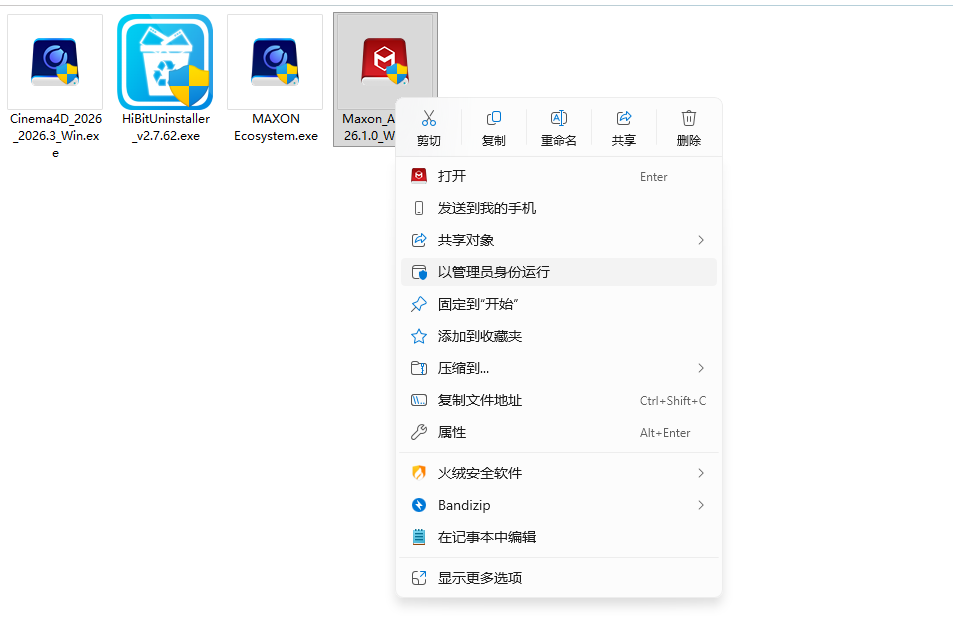Select the HiBitUninstaller recycle bin icon
Screen dimensions: 953x629
165,62
